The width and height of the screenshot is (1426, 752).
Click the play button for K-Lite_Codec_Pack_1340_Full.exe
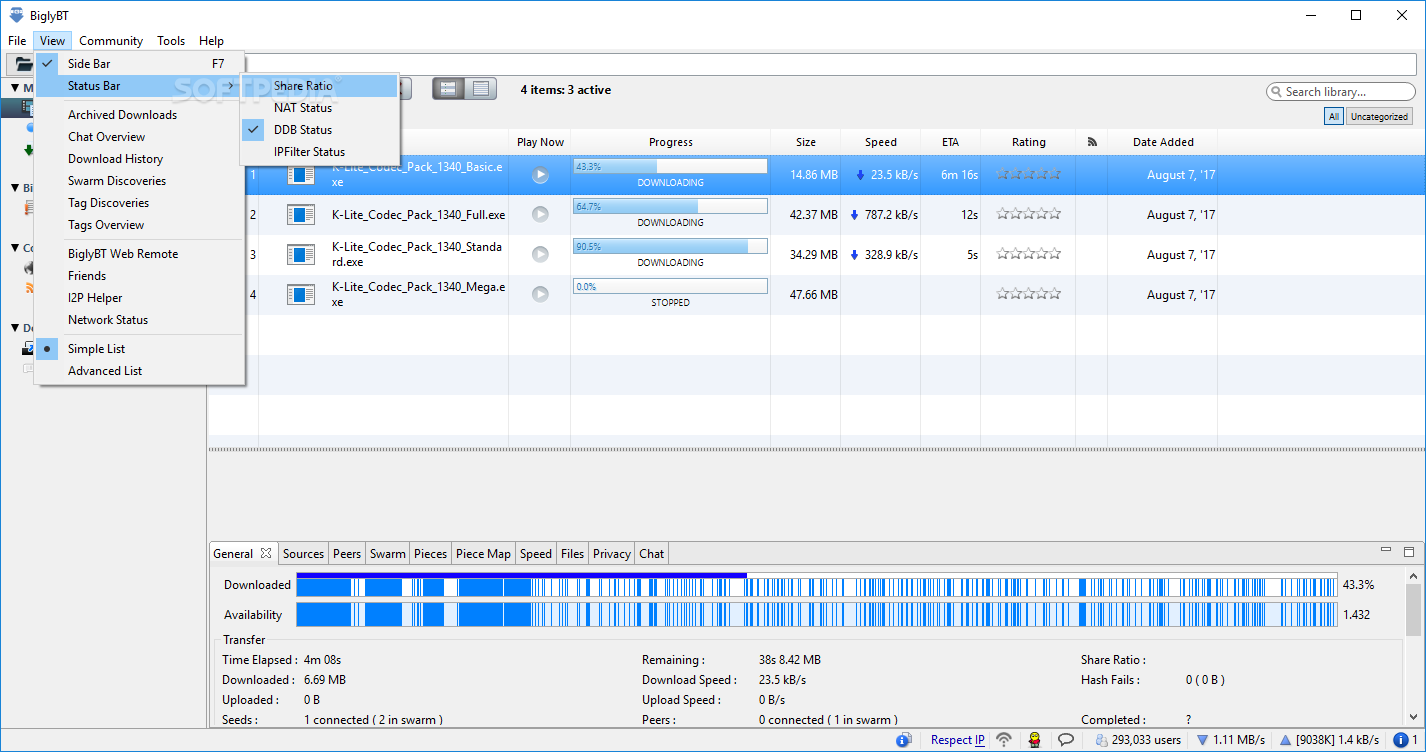[x=540, y=214]
